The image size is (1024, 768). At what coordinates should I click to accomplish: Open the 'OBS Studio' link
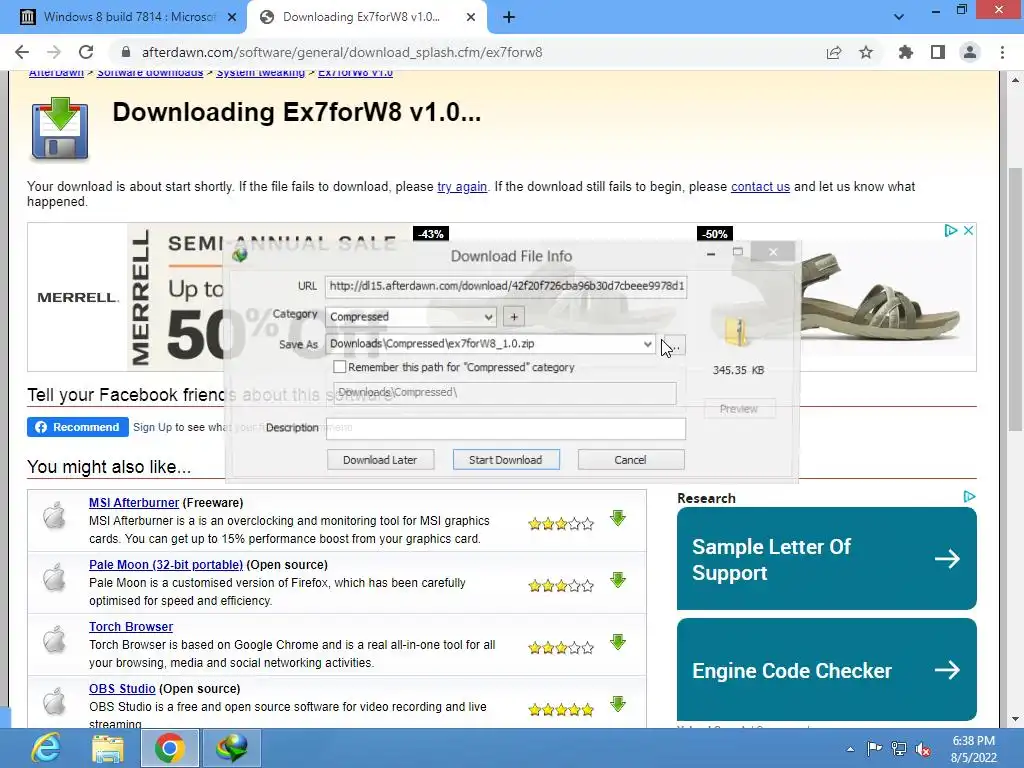[122, 689]
